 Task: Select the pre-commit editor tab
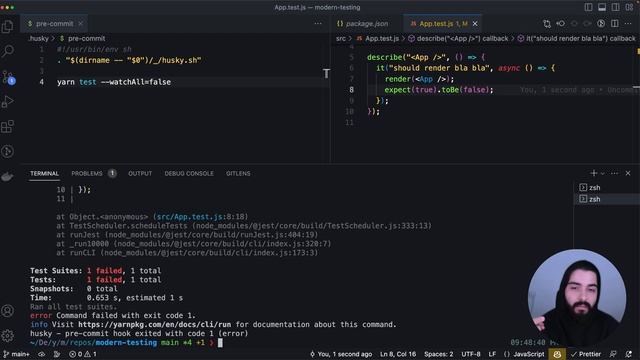point(55,24)
